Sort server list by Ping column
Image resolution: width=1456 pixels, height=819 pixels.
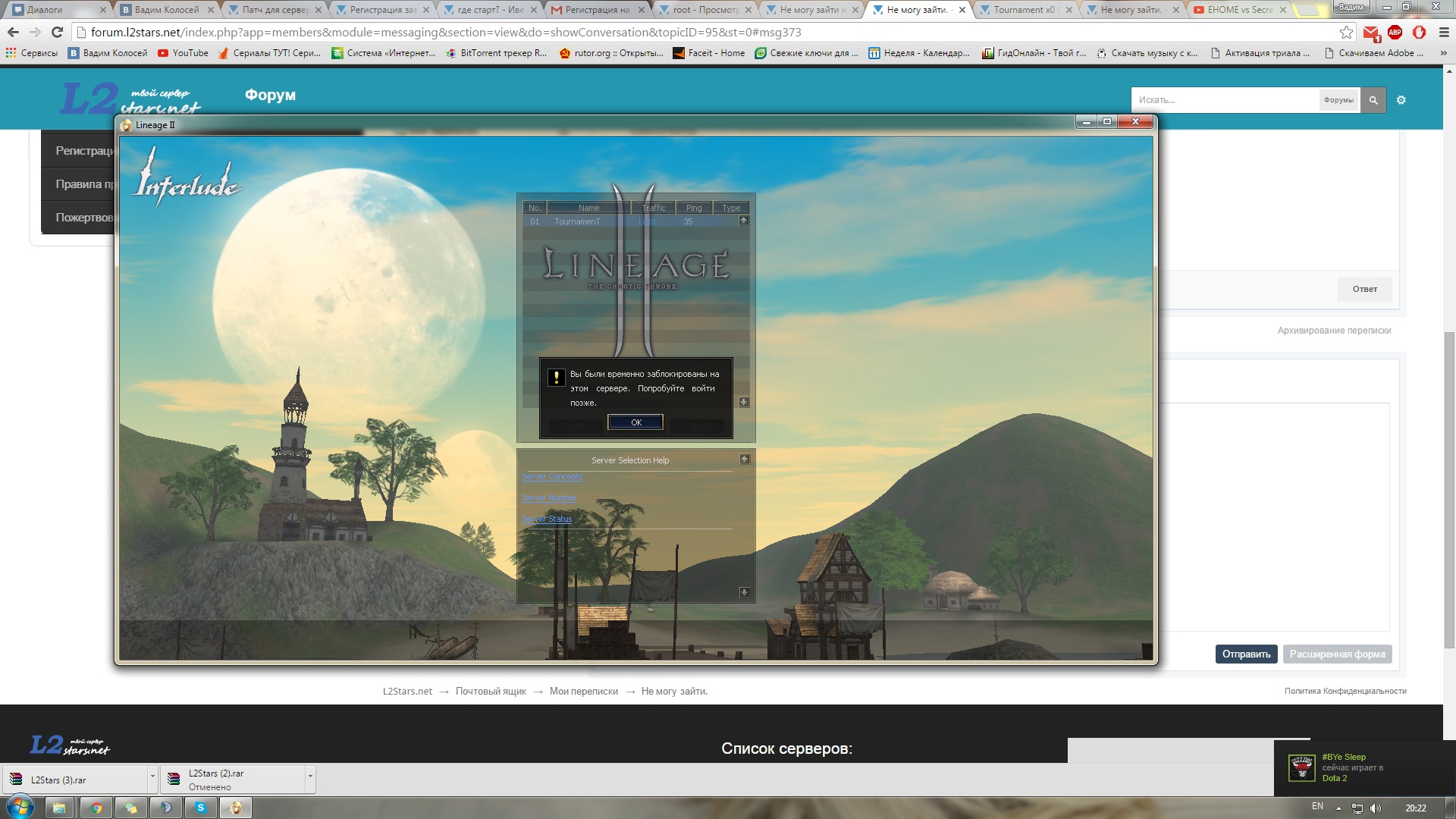click(x=694, y=208)
